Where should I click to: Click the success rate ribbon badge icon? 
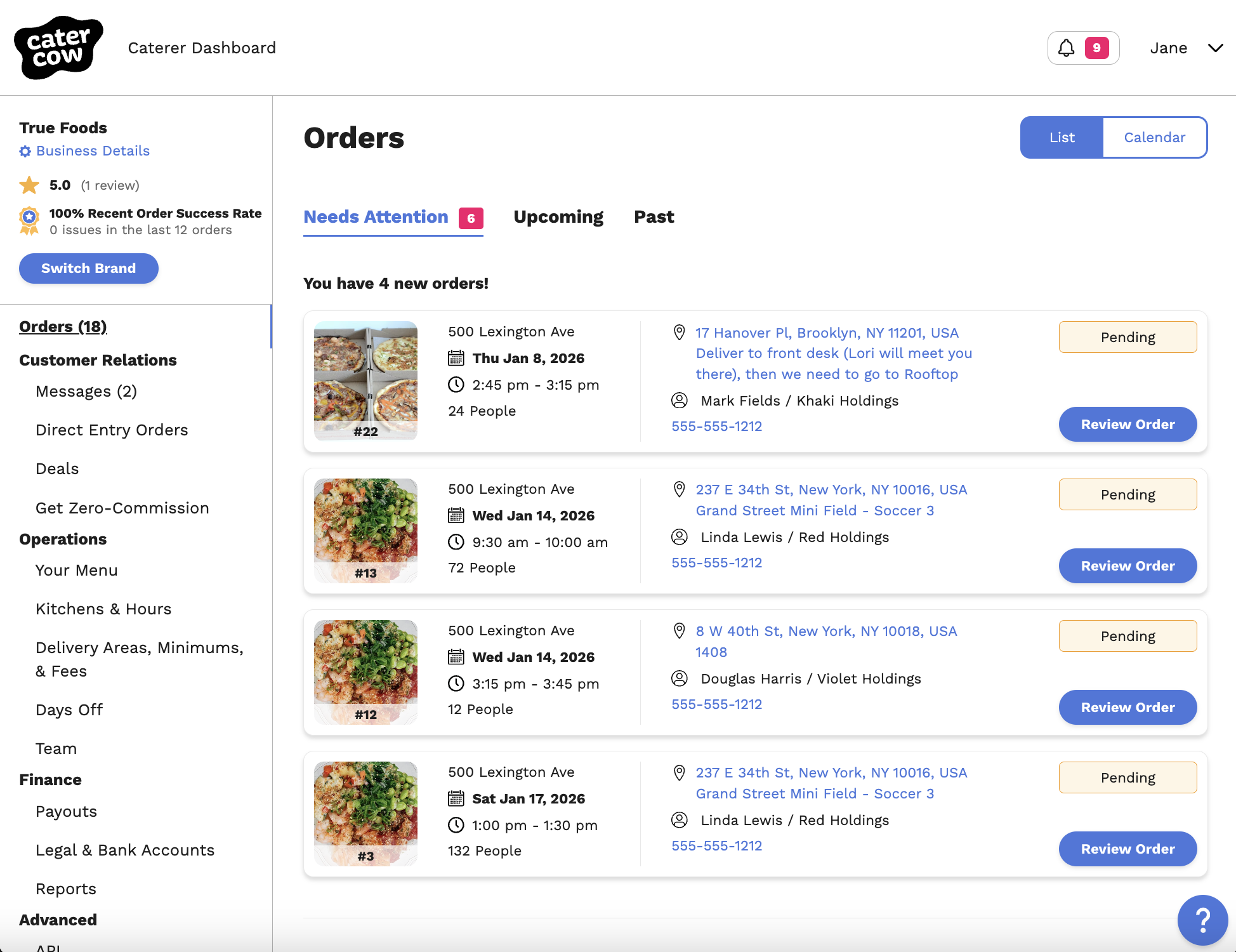[29, 221]
